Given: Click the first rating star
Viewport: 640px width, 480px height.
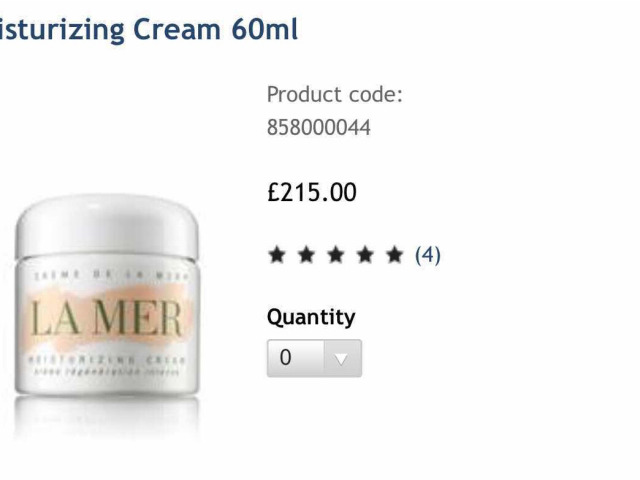Looking at the screenshot, I should tap(277, 255).
